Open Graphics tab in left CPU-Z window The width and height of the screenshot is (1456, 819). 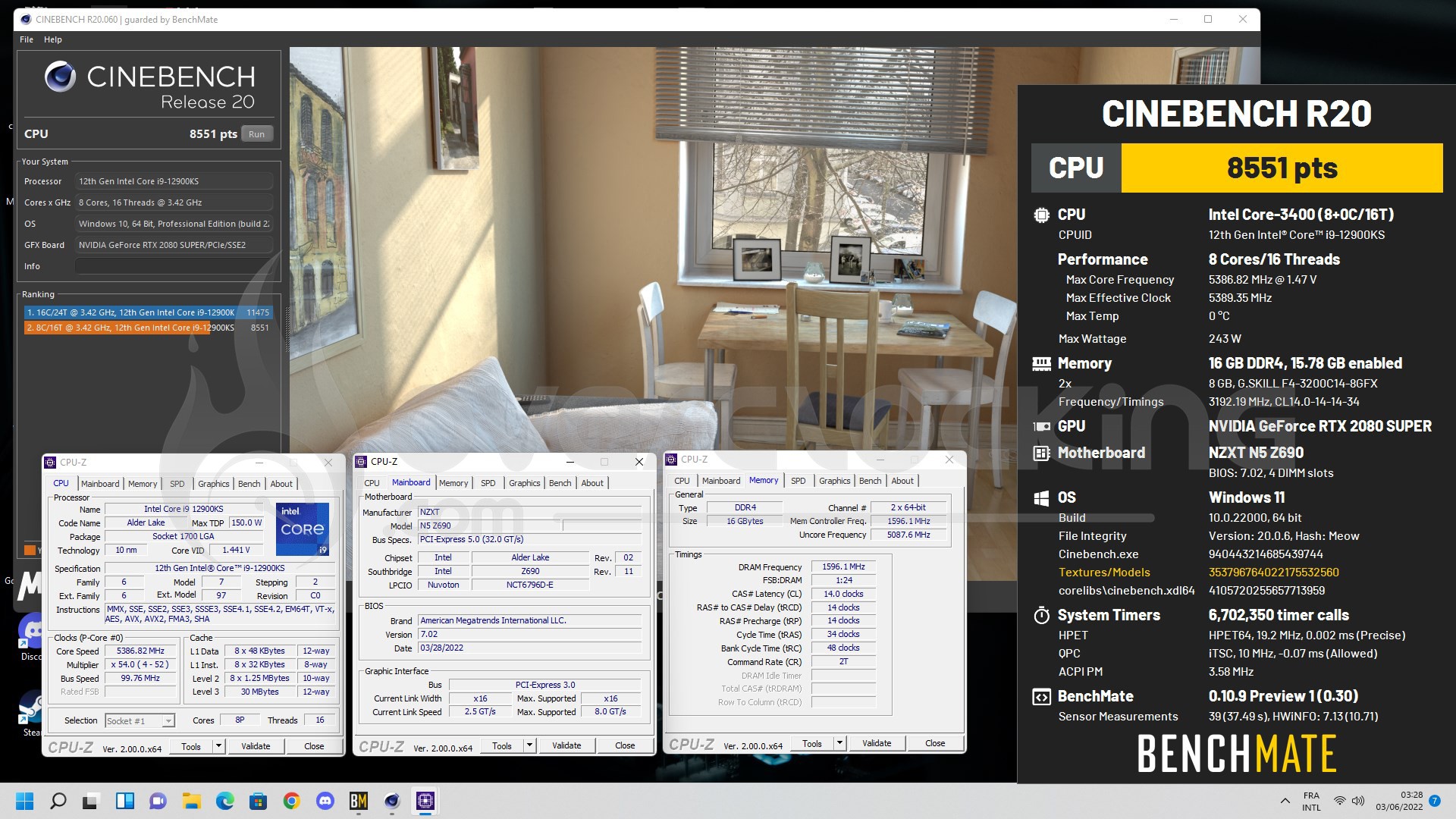click(214, 484)
